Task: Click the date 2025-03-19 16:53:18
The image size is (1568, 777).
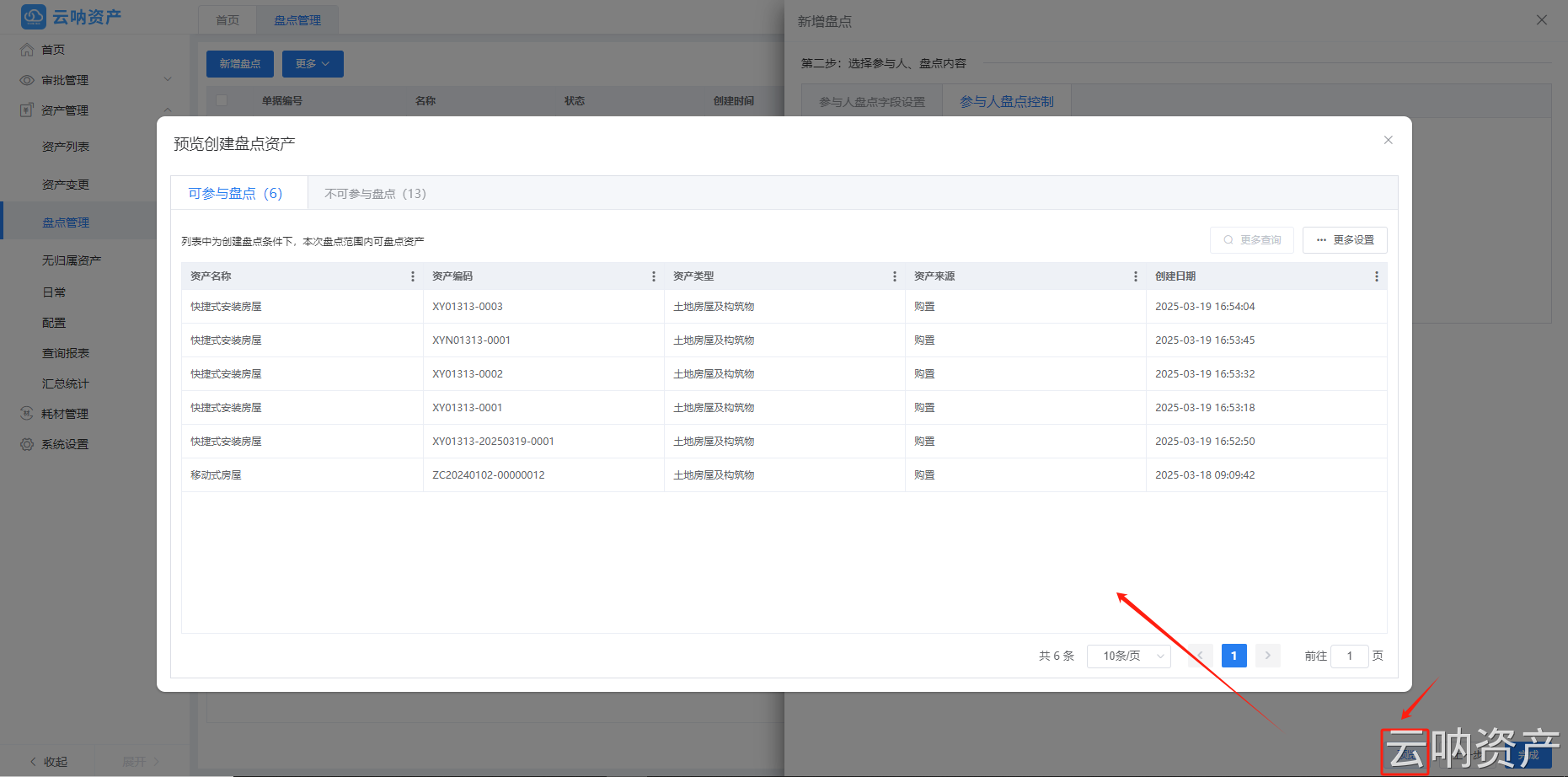Action: click(x=1205, y=408)
